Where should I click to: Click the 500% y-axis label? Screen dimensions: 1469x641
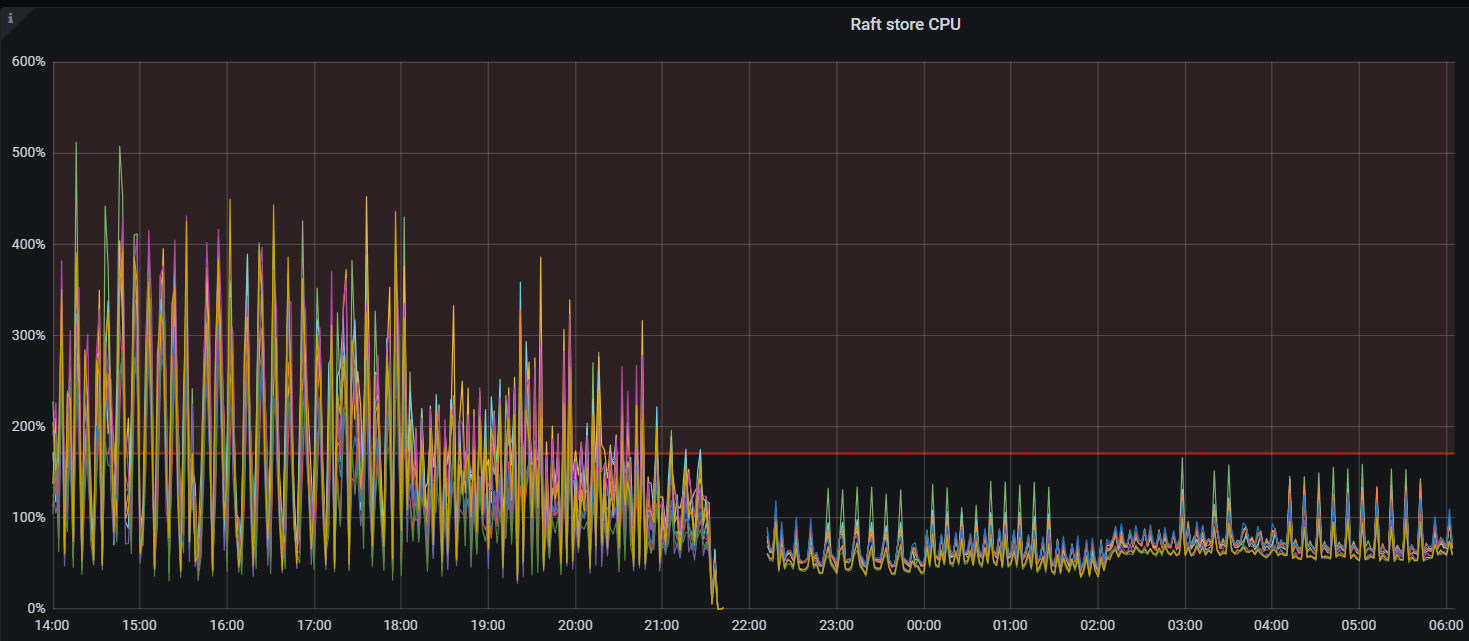point(28,153)
